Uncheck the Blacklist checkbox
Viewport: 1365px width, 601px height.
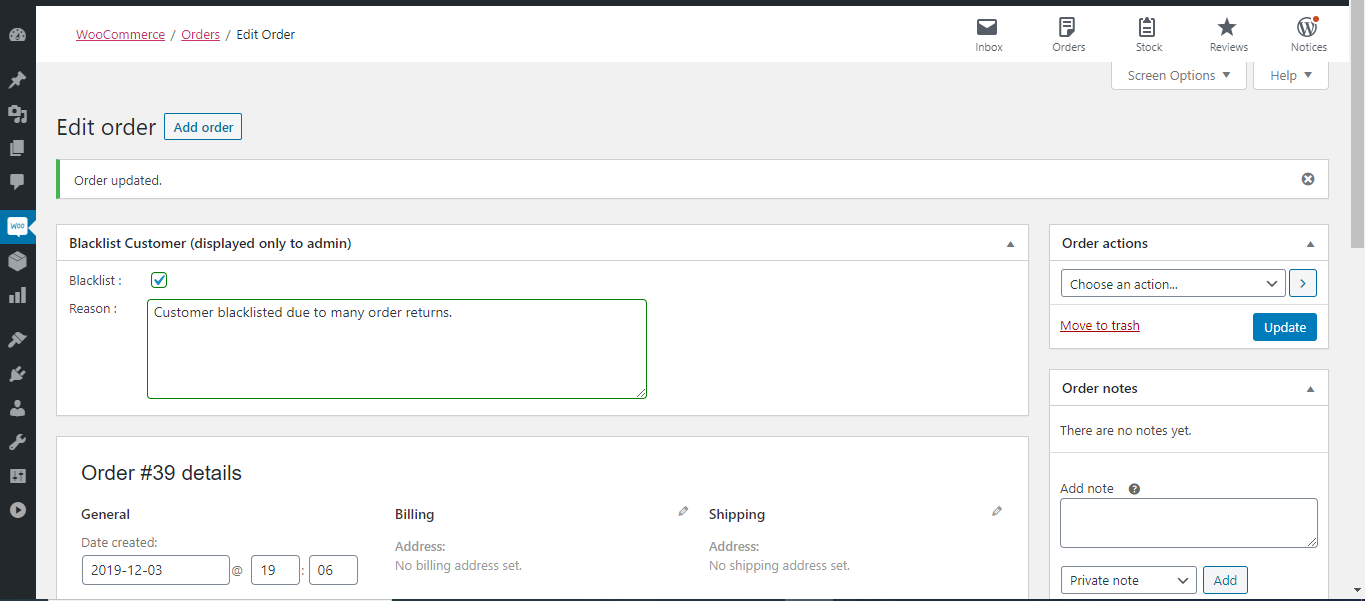click(x=159, y=280)
